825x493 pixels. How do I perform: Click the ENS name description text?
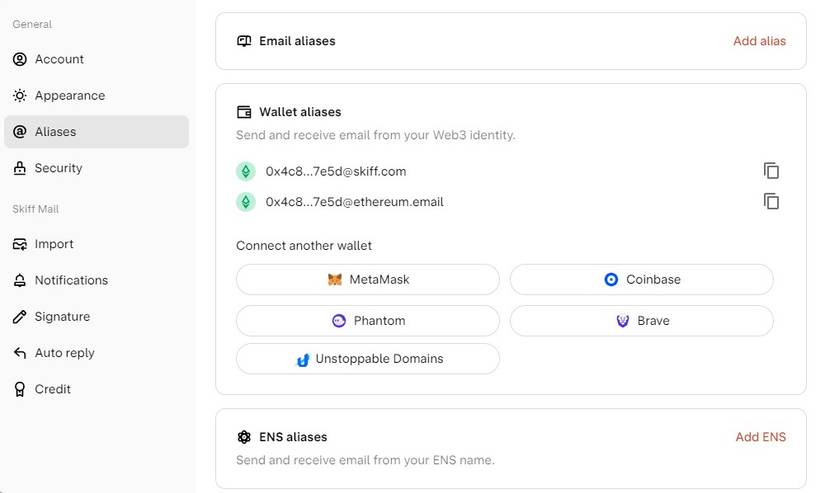click(365, 460)
